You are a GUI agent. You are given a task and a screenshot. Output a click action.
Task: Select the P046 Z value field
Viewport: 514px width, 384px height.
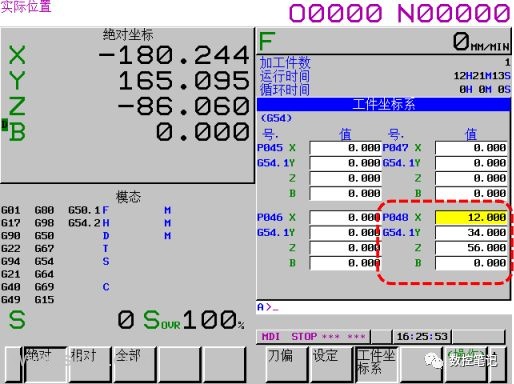[x=345, y=248]
